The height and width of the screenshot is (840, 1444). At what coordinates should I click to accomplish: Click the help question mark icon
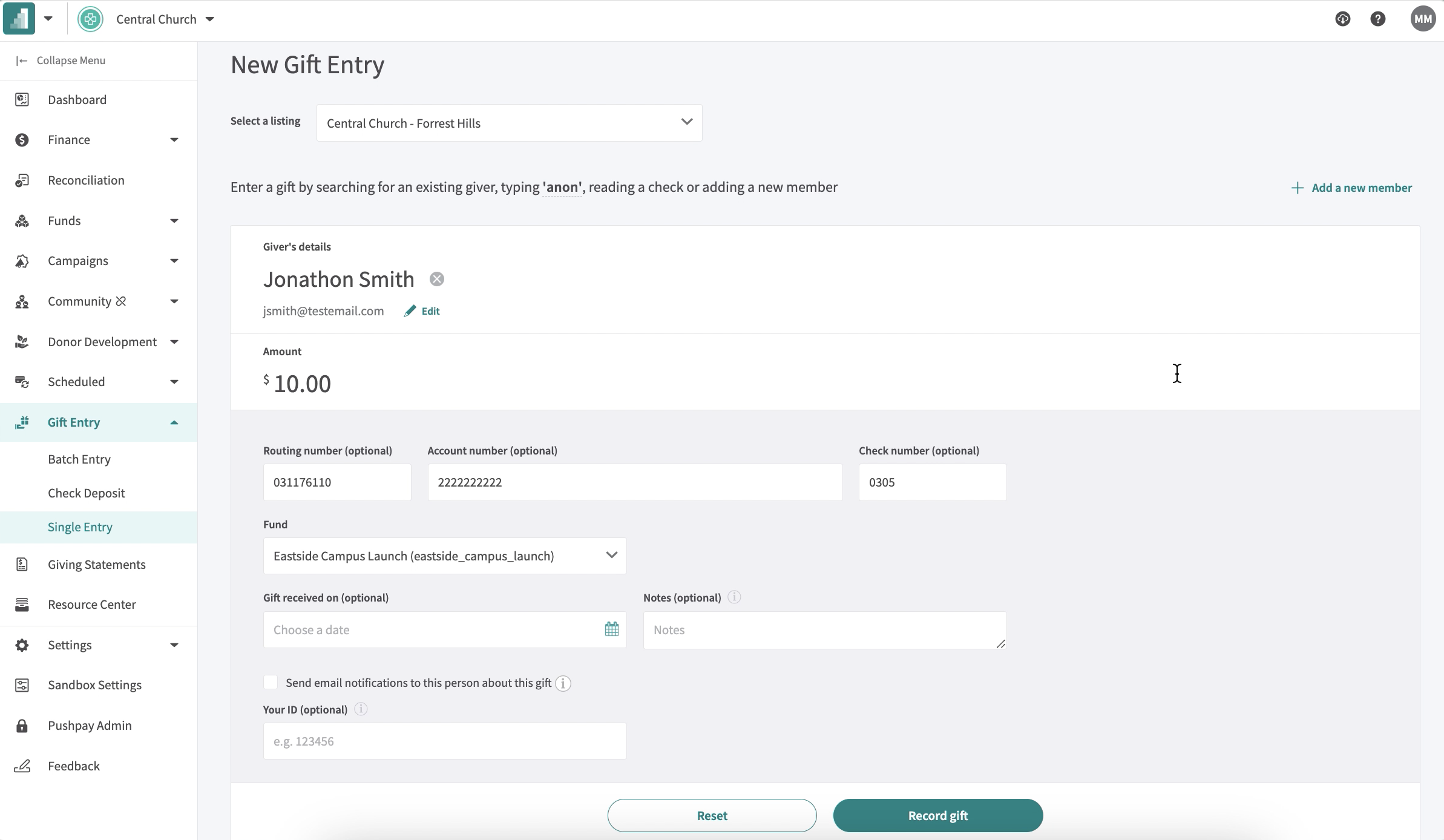click(1377, 19)
